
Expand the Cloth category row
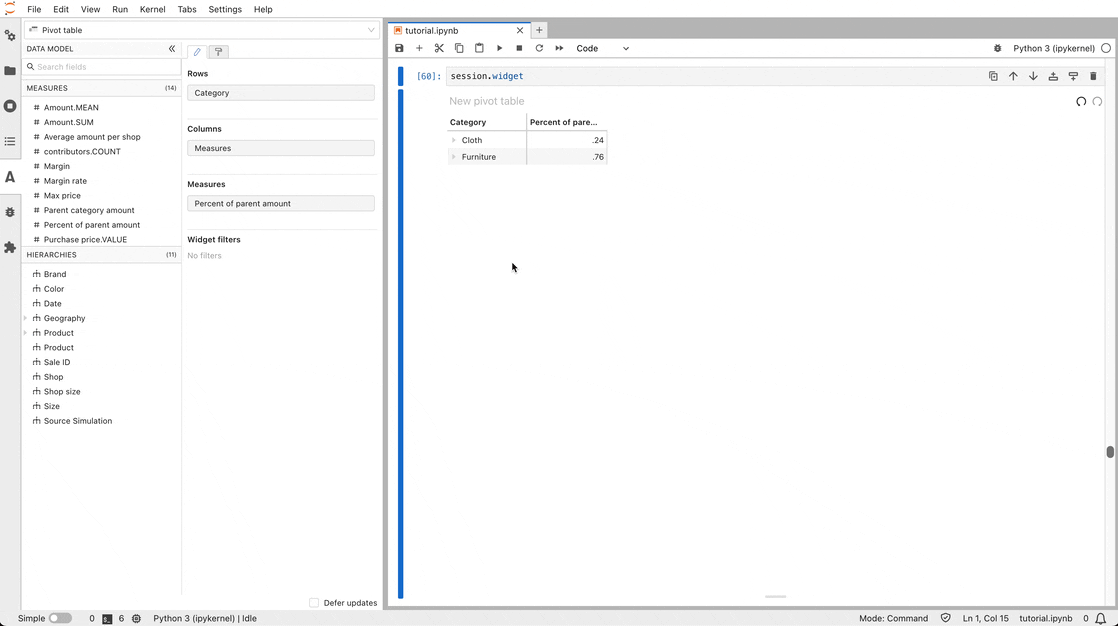point(454,140)
